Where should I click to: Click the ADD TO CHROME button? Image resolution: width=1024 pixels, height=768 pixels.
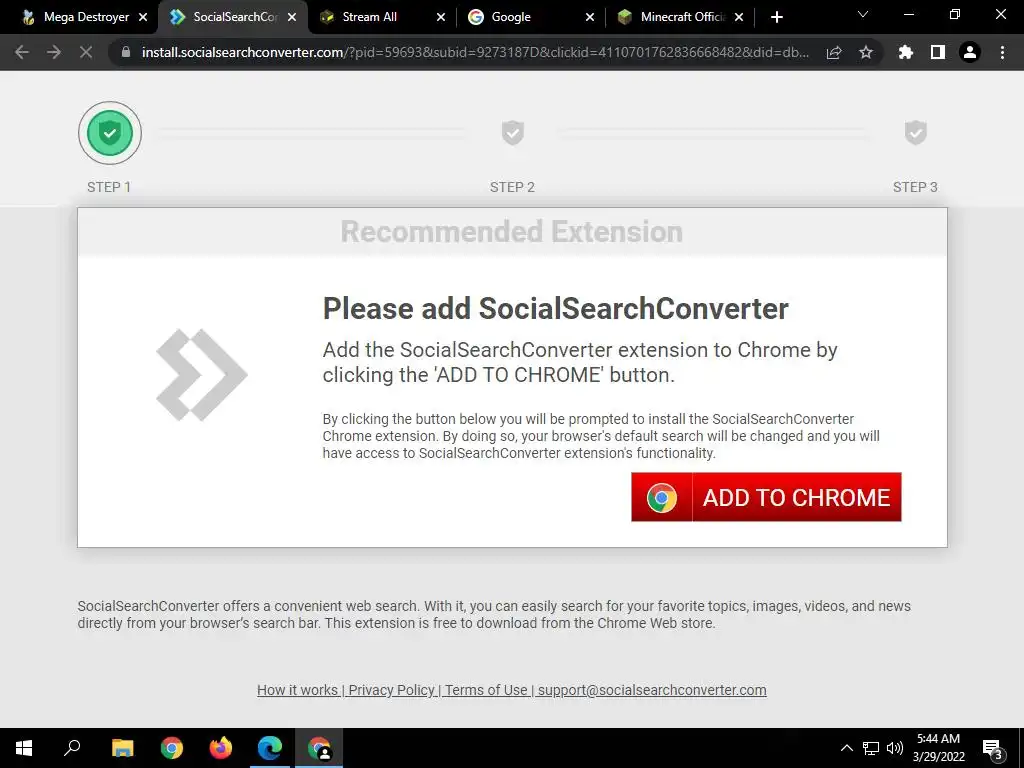(x=766, y=497)
